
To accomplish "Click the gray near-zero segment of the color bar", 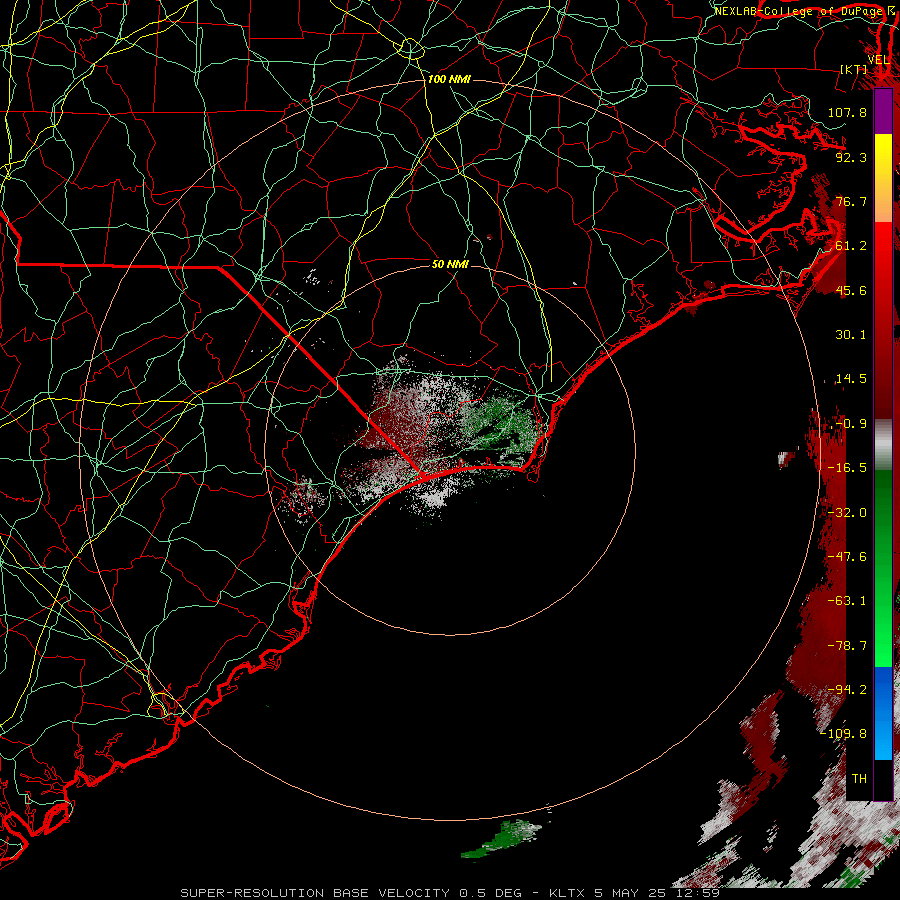I will (883, 445).
